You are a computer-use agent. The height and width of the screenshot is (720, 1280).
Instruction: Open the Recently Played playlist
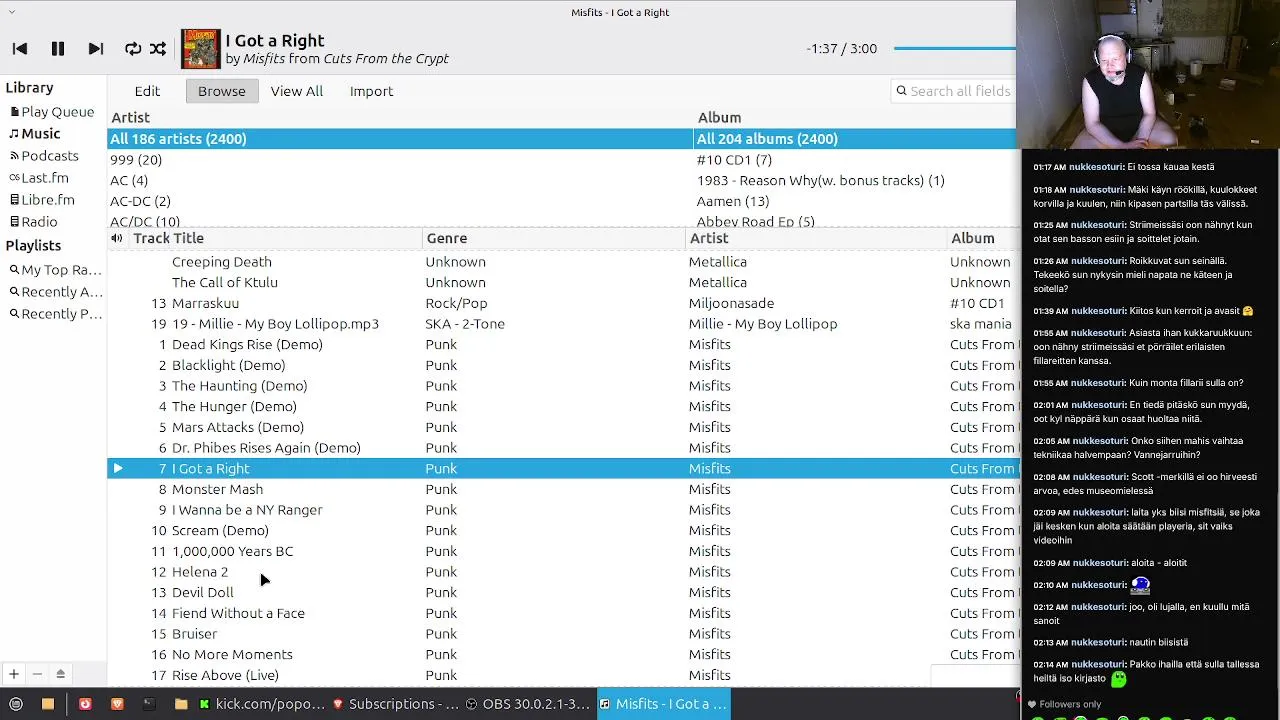[x=56, y=314]
